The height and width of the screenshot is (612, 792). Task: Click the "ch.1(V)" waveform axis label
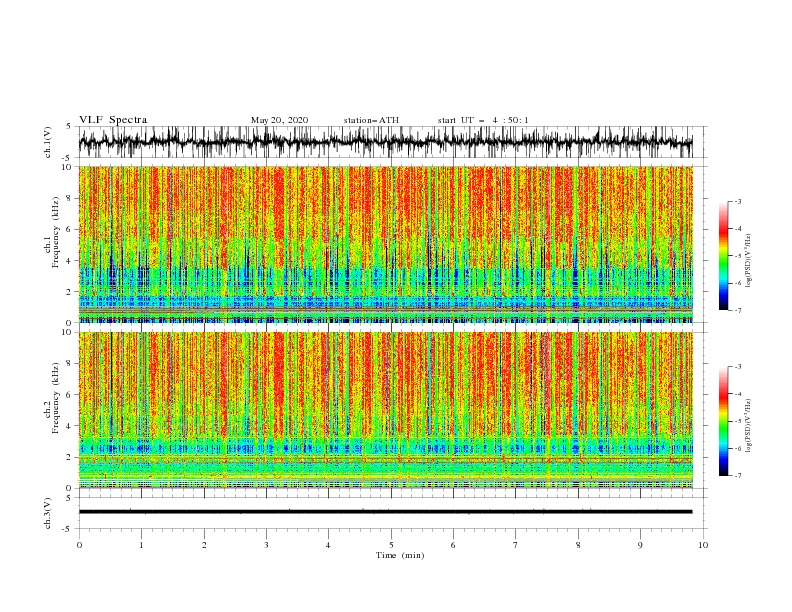pos(48,142)
